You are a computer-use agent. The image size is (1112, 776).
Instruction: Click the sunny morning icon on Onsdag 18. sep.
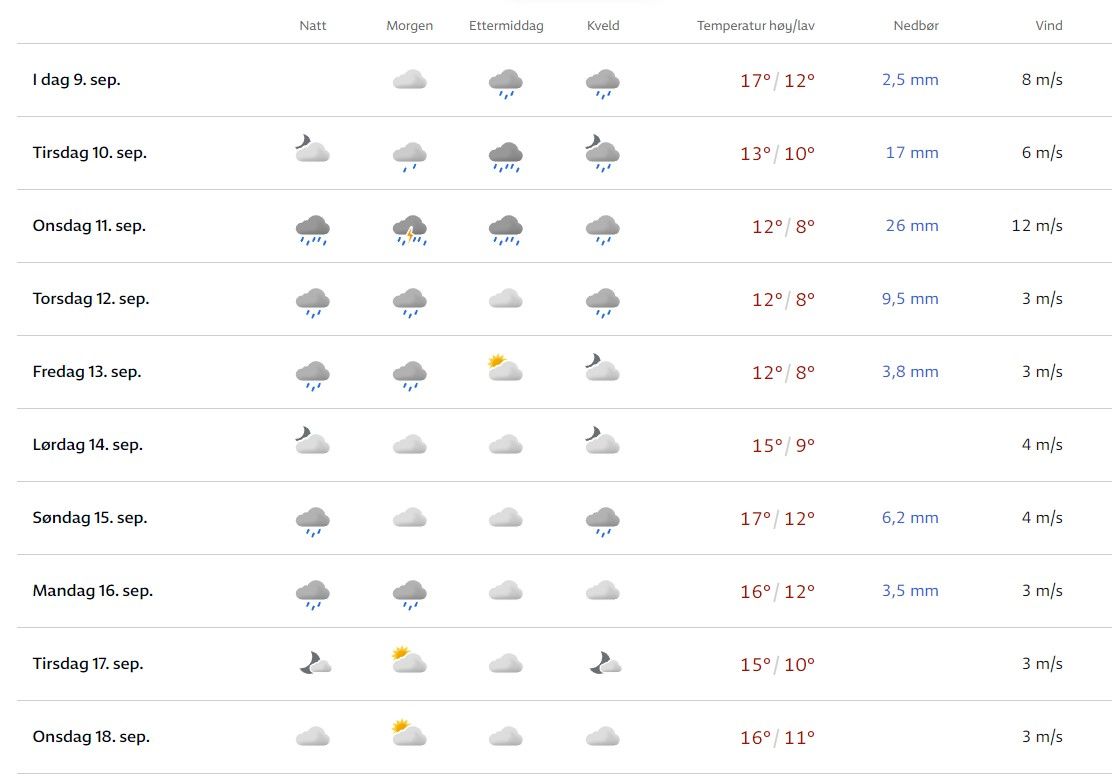click(408, 734)
